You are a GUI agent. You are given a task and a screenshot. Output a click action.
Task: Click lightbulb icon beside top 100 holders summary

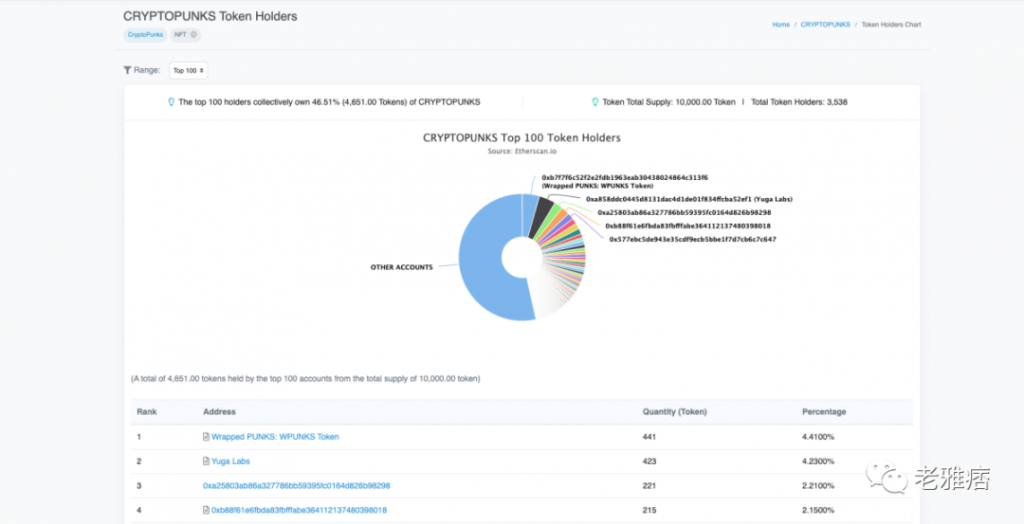[x=171, y=102]
